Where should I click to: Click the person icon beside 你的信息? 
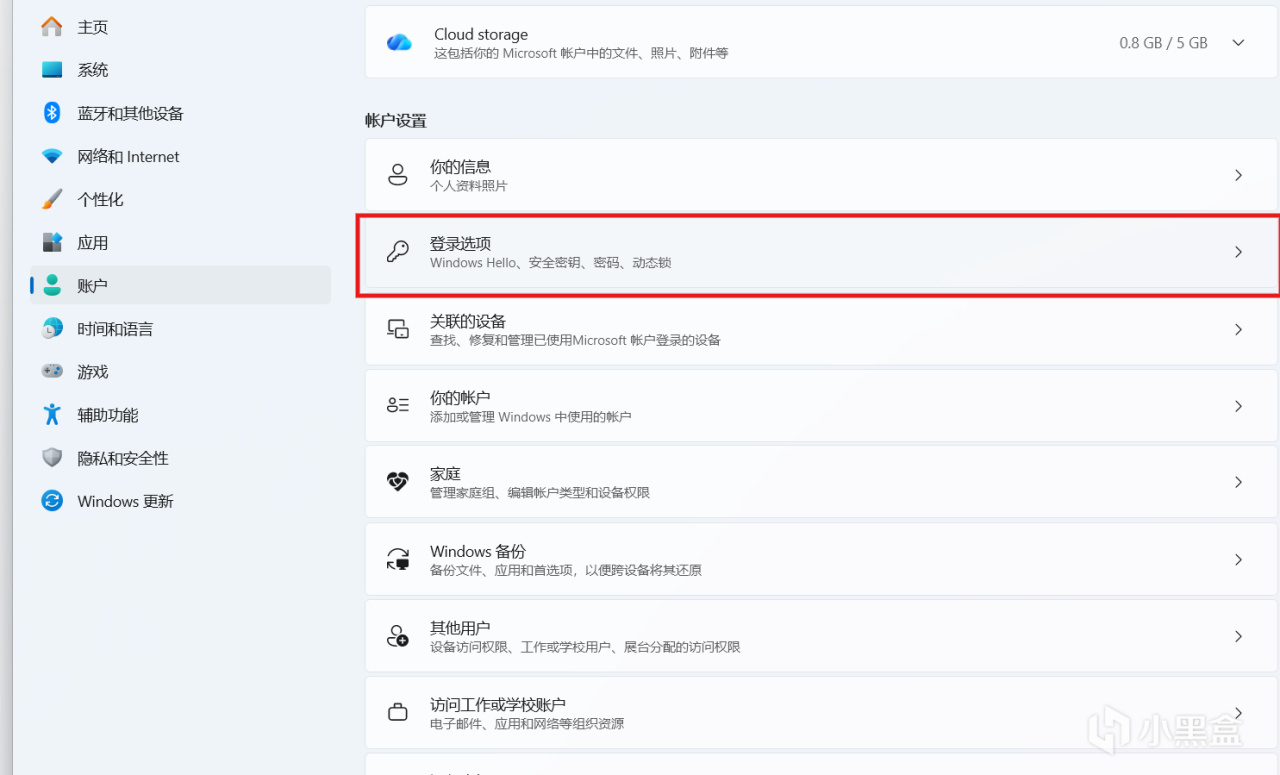(x=398, y=175)
